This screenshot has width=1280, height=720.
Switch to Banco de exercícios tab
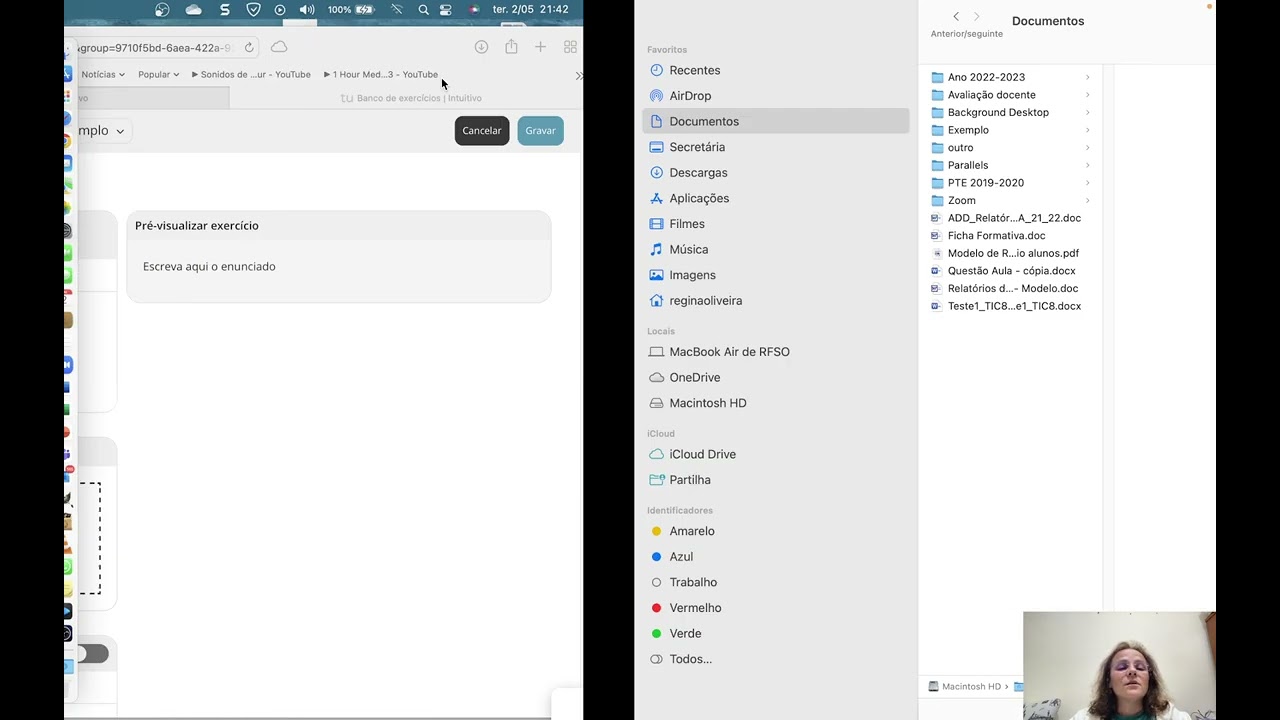(411, 98)
